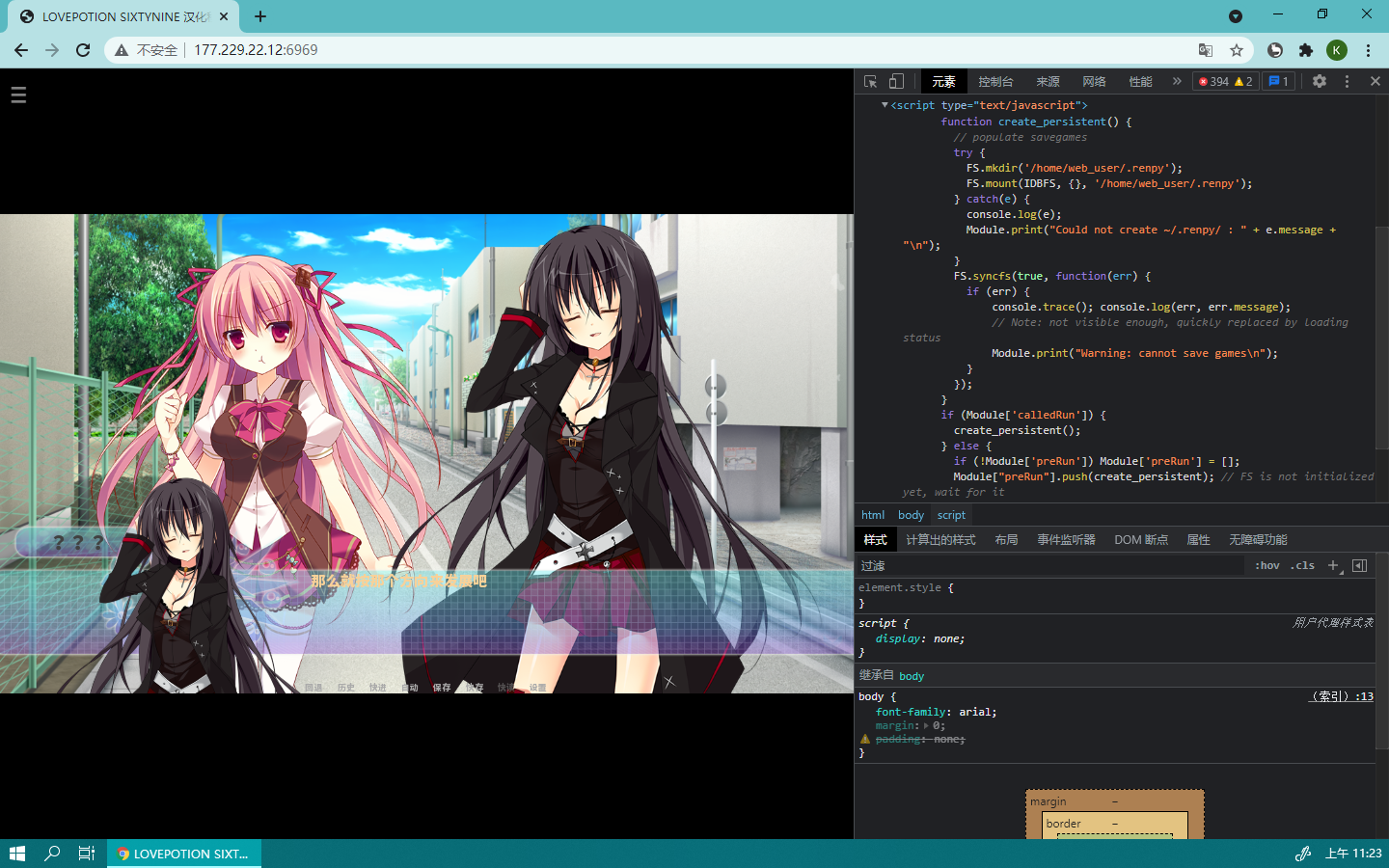Toggle the computed styles sidebar icon
This screenshot has height=868, width=1389.
point(1359,566)
